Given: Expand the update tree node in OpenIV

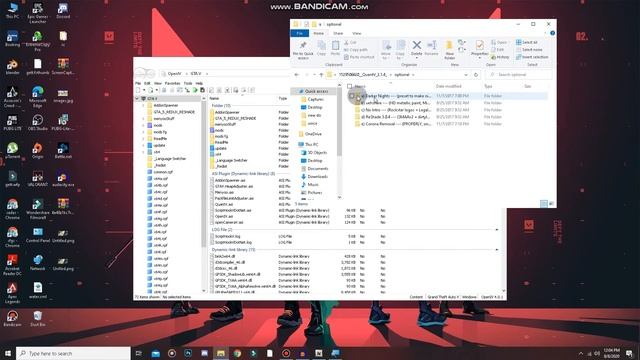Looking at the screenshot, I should [x=144, y=145].
